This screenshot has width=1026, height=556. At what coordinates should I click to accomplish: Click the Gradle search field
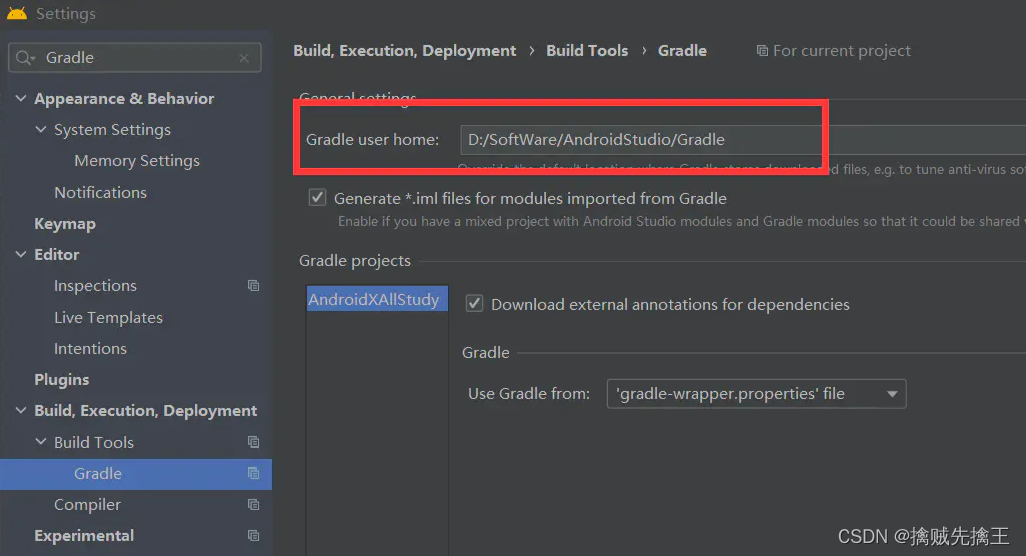tap(135, 58)
